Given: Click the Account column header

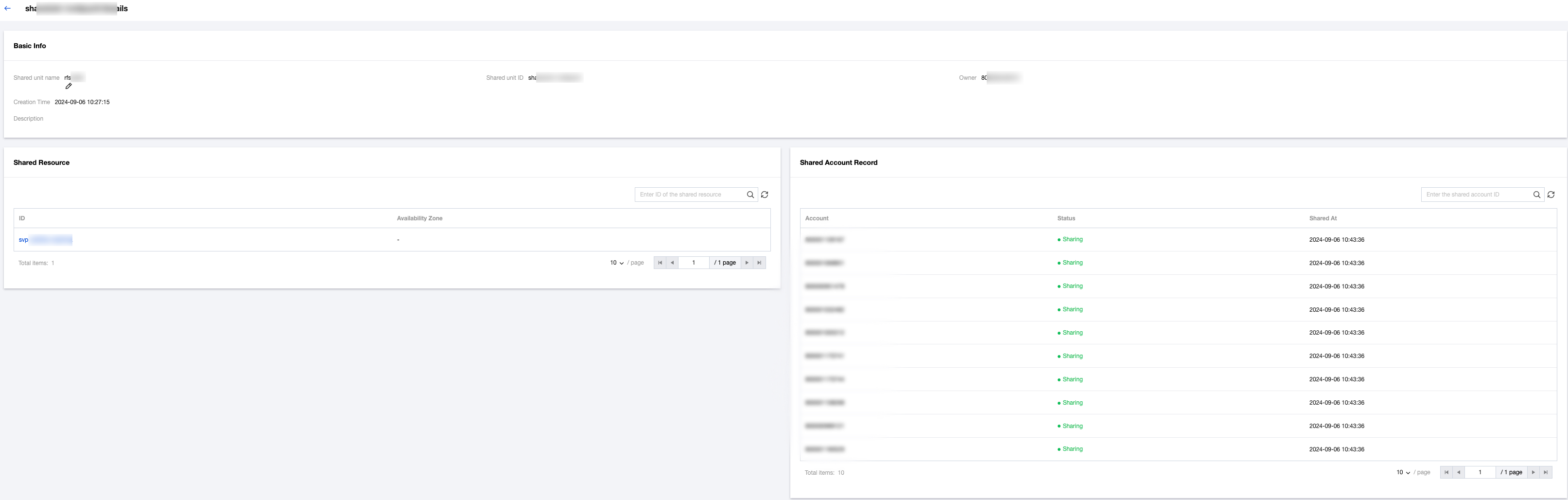Looking at the screenshot, I should 816,219.
